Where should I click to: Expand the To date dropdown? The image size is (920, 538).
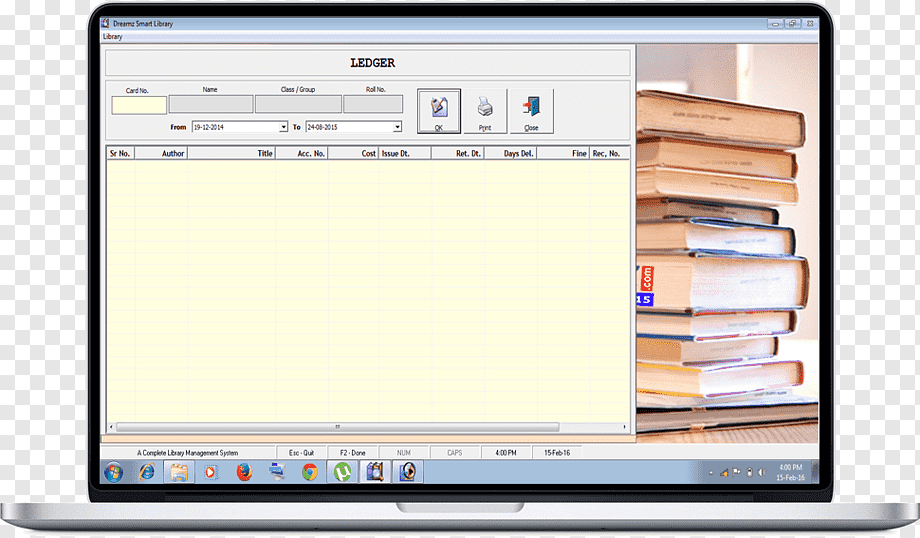pyautogui.click(x=397, y=127)
